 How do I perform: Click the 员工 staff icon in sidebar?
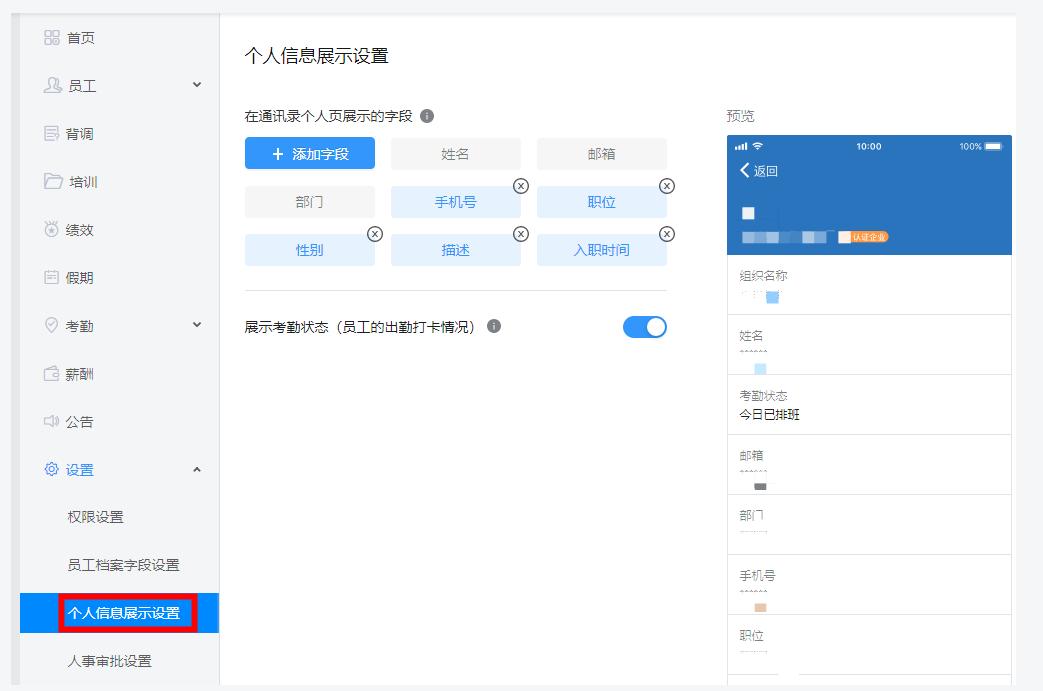tap(55, 86)
